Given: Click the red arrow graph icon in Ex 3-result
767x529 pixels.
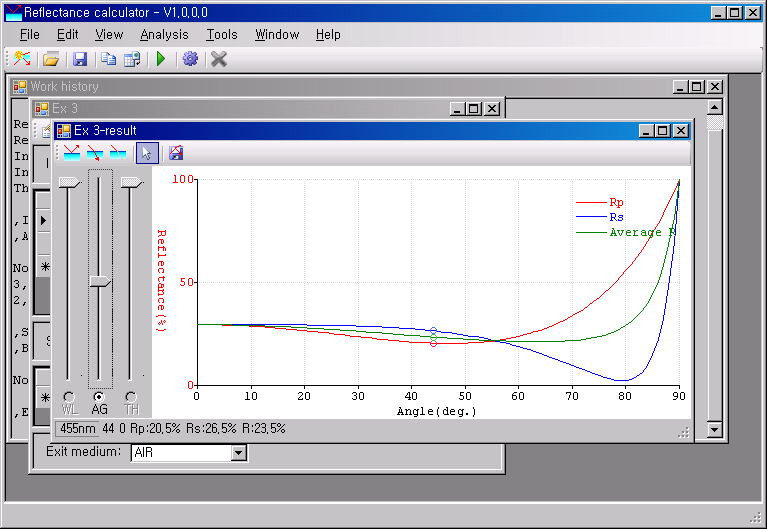Looking at the screenshot, I should 95,153.
